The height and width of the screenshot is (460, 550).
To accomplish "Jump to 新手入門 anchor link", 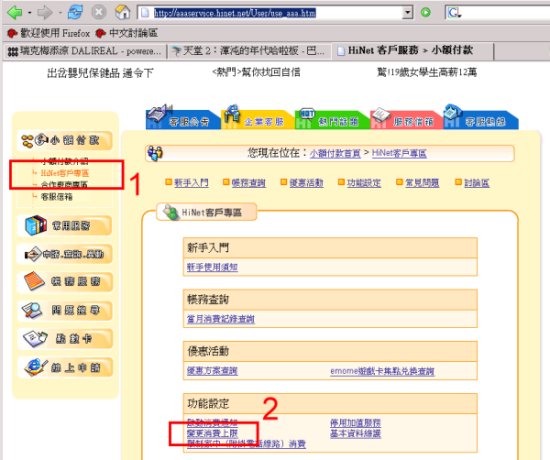I will pyautogui.click(x=192, y=183).
